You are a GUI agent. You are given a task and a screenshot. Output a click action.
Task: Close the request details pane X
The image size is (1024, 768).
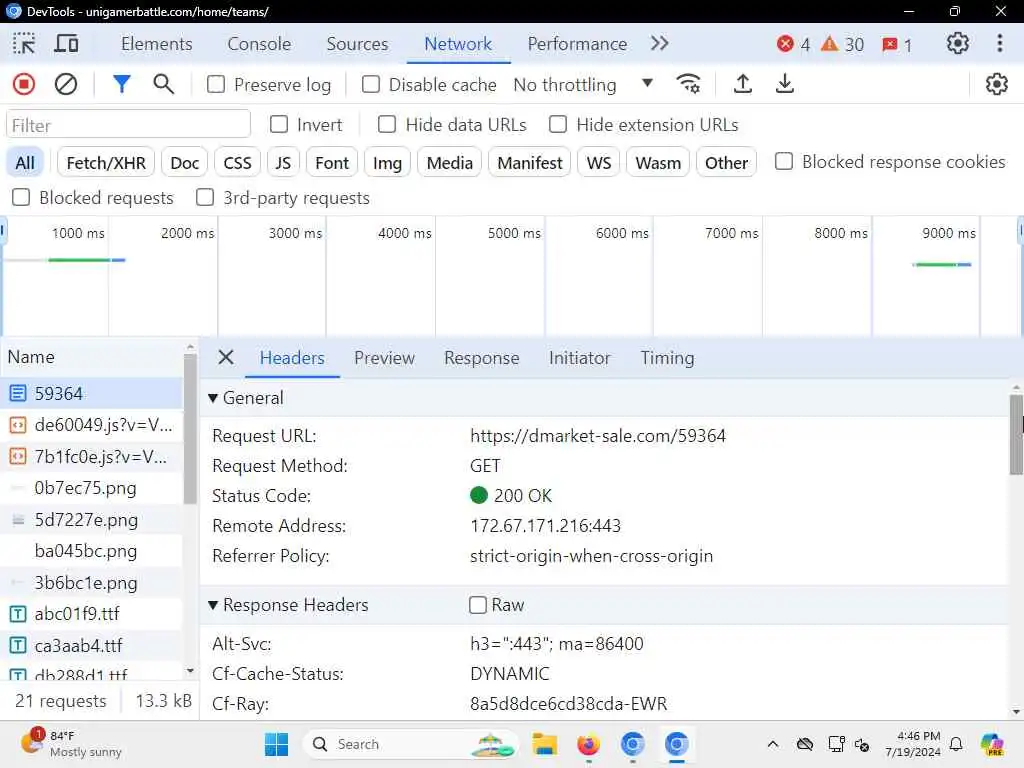click(x=226, y=357)
